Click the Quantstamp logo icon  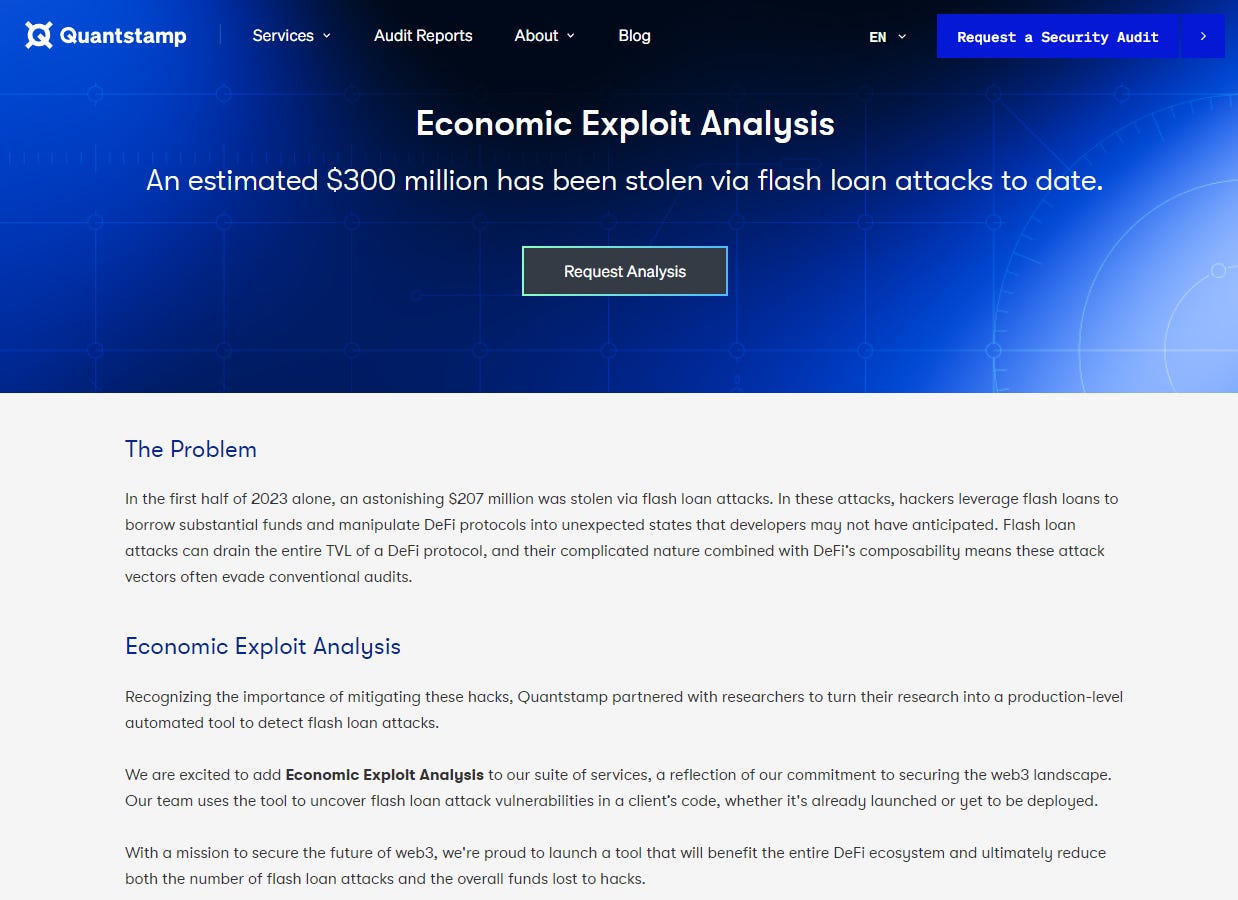pyautogui.click(x=38, y=36)
